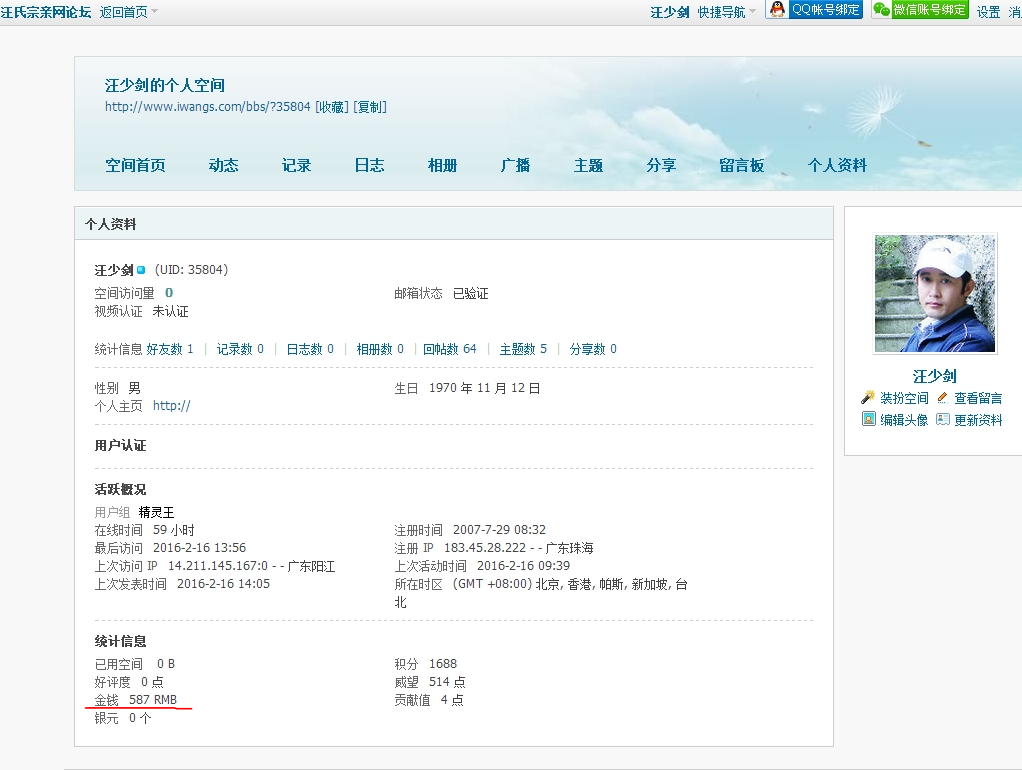Image resolution: width=1022 pixels, height=770 pixels.
Task: Click the magic wand 装扮空间 icon
Action: pos(868,398)
